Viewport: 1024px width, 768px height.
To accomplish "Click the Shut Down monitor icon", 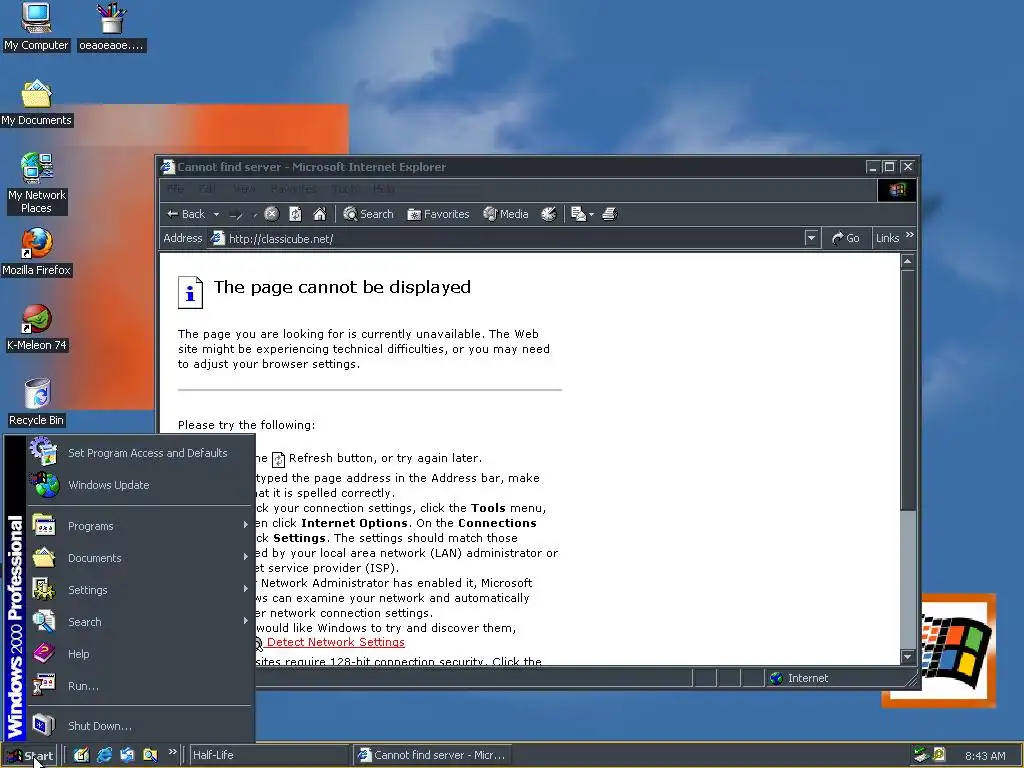I will tap(44, 725).
